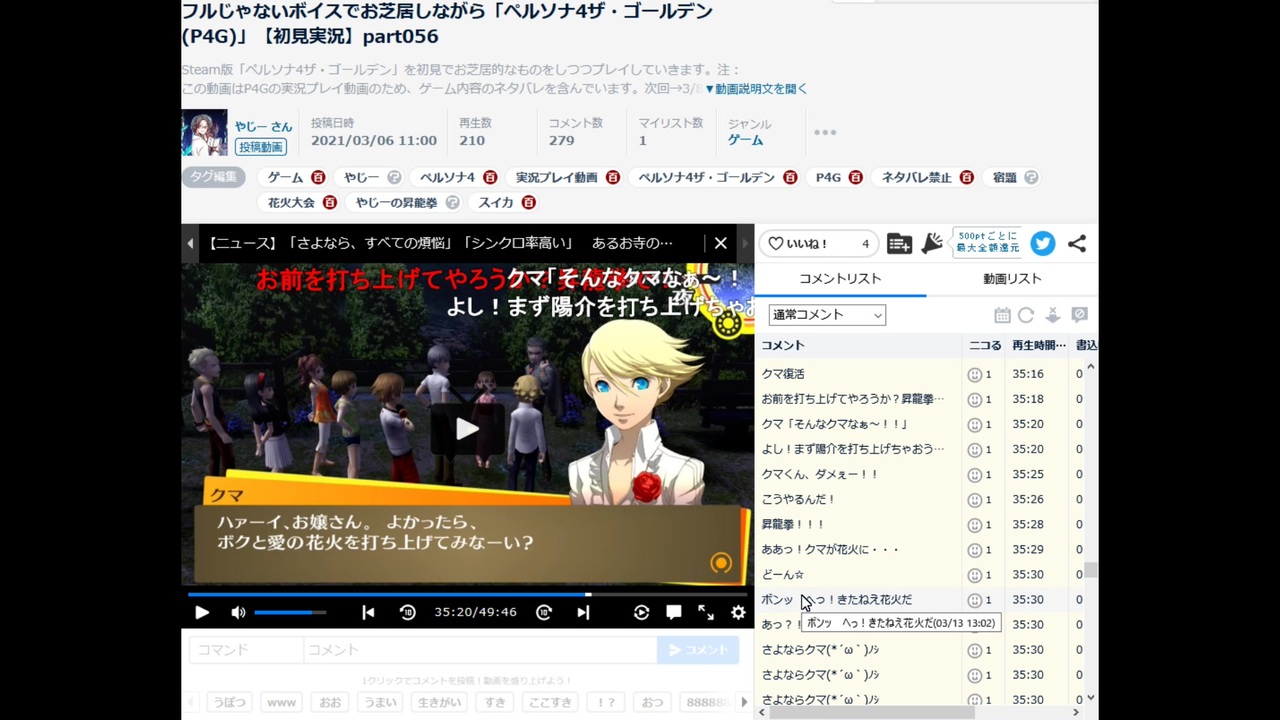This screenshot has width=1280, height=720.
Task: Open the 花火大会 tag
Action: click(291, 203)
